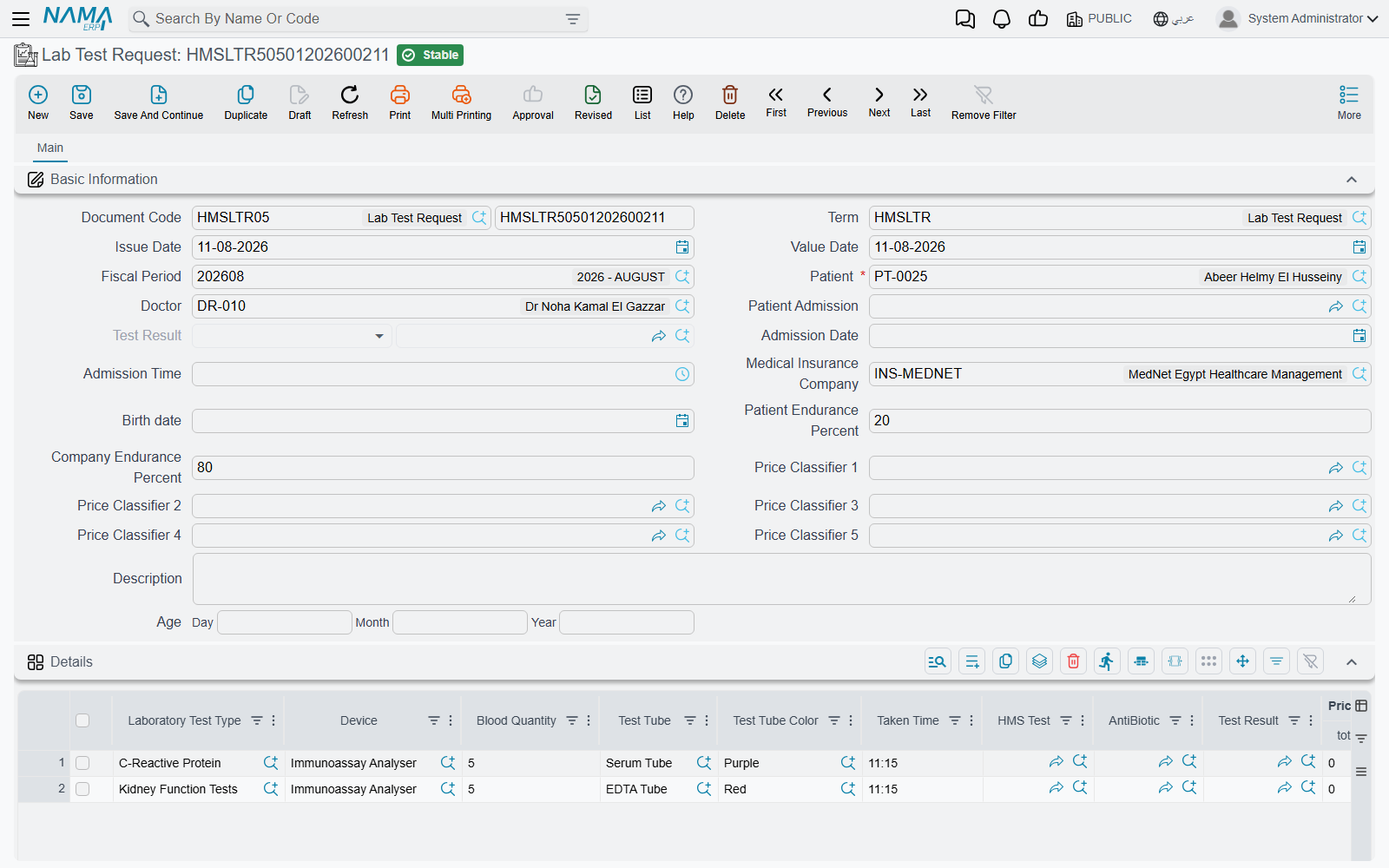This screenshot has height=868, width=1389.
Task: Click the Draft toolbar button
Action: pos(300,102)
